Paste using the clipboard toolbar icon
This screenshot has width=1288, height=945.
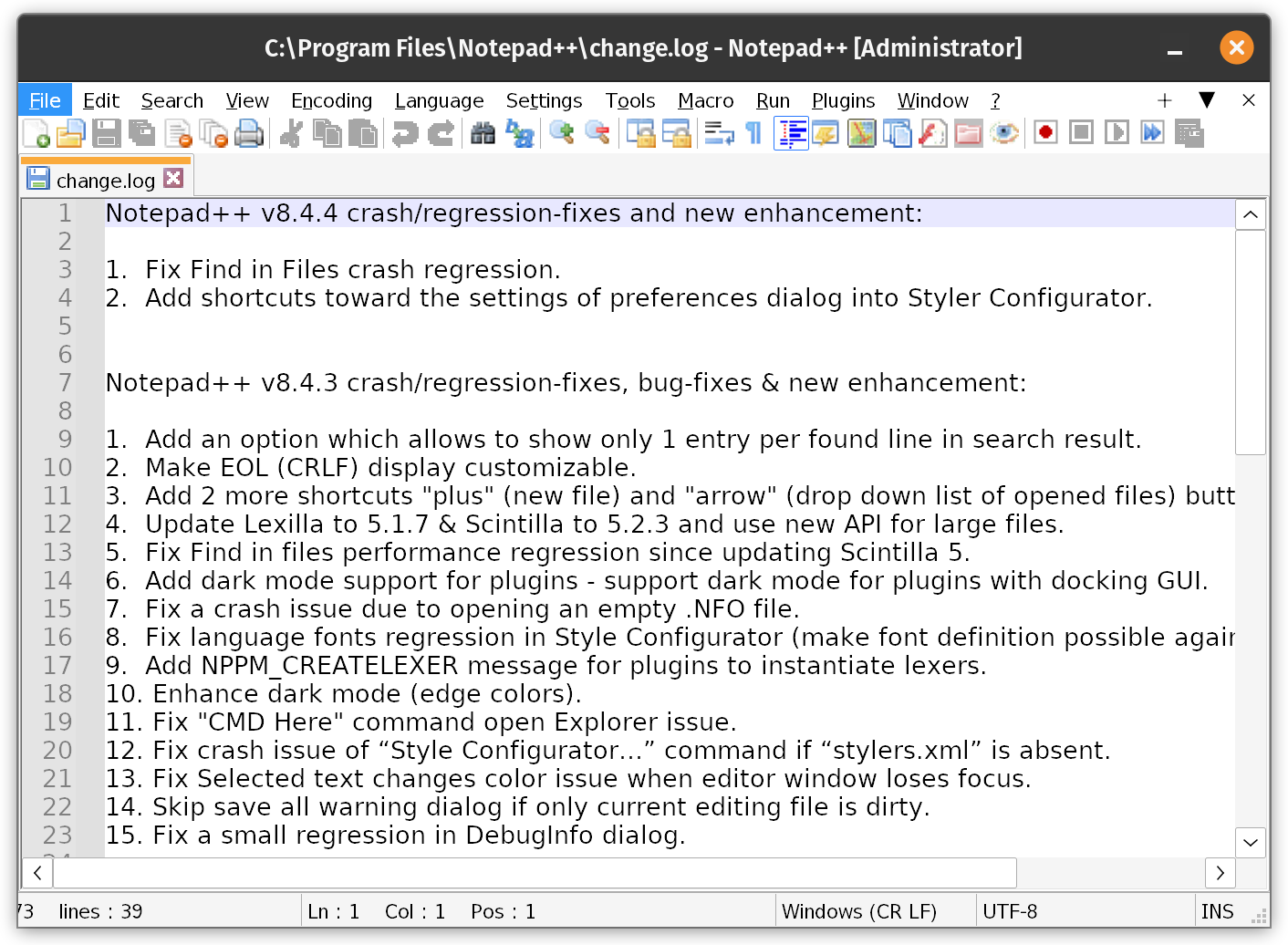click(362, 133)
